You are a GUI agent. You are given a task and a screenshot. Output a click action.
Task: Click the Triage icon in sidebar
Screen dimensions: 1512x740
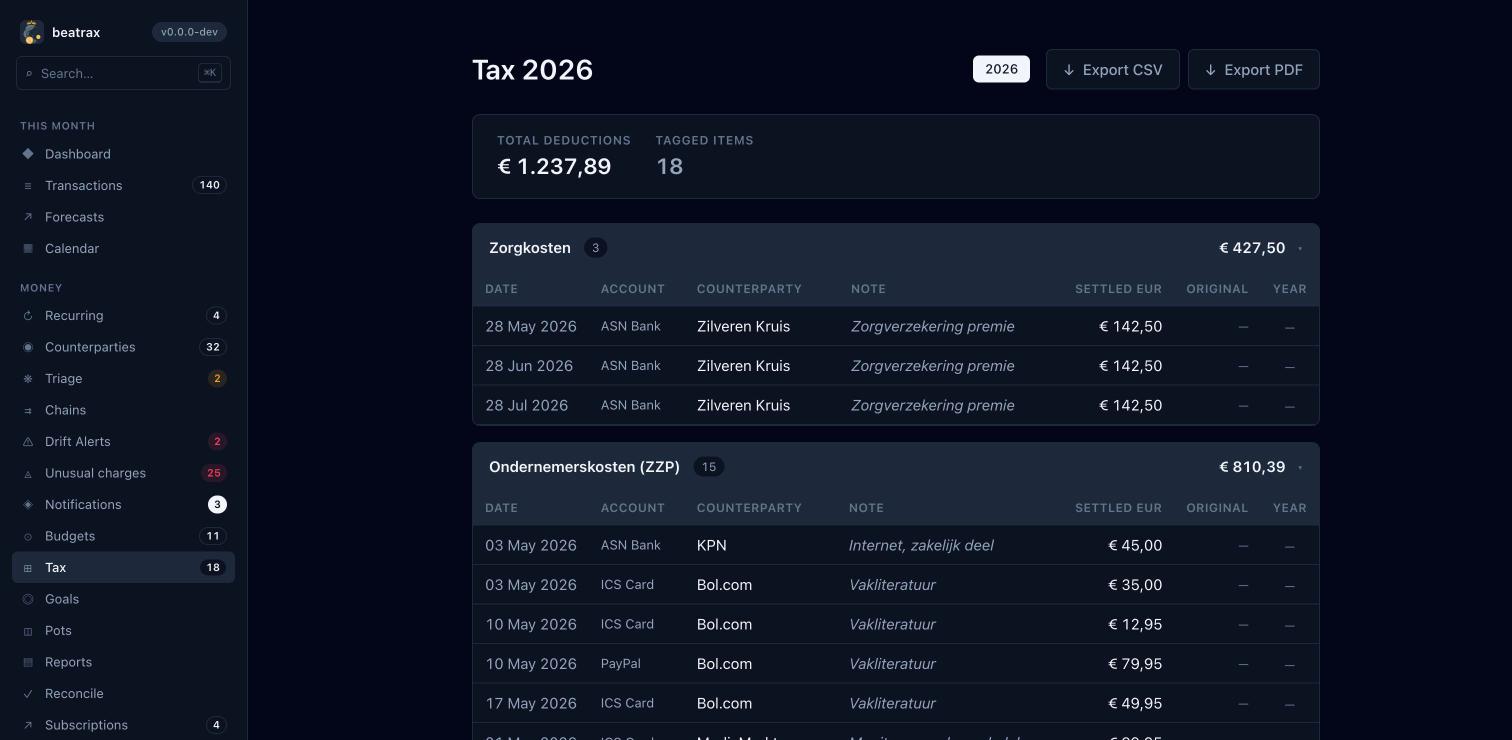pos(28,379)
